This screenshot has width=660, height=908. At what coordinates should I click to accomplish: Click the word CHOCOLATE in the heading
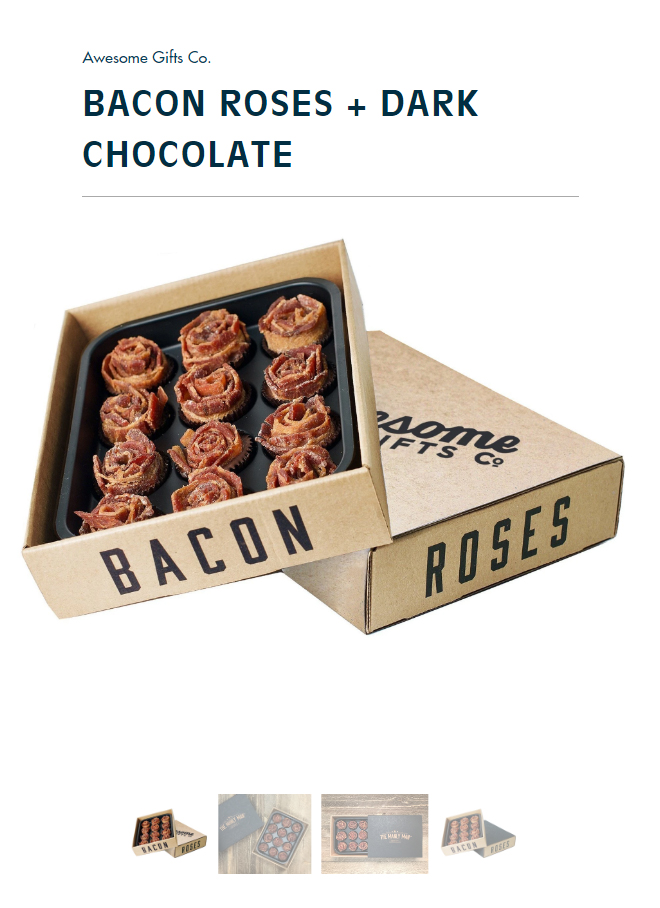(188, 153)
